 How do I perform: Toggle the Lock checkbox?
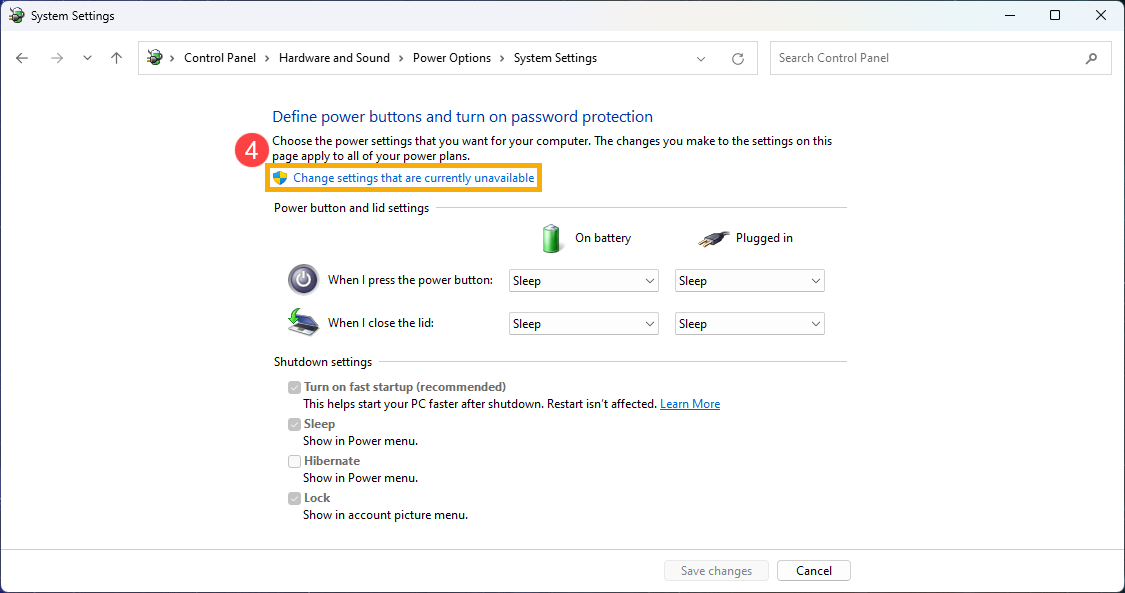(x=294, y=498)
